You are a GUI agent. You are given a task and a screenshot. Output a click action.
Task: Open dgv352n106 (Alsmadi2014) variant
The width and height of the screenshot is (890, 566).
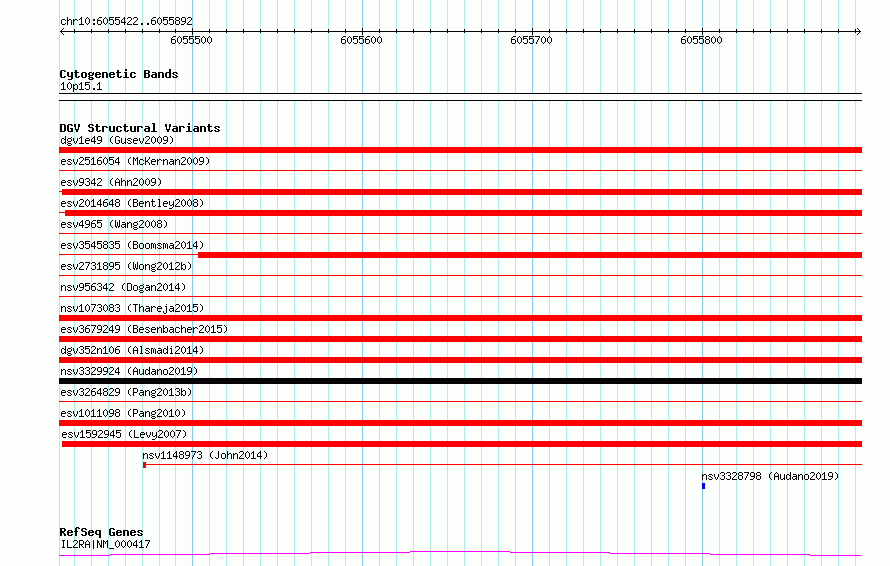(132, 350)
